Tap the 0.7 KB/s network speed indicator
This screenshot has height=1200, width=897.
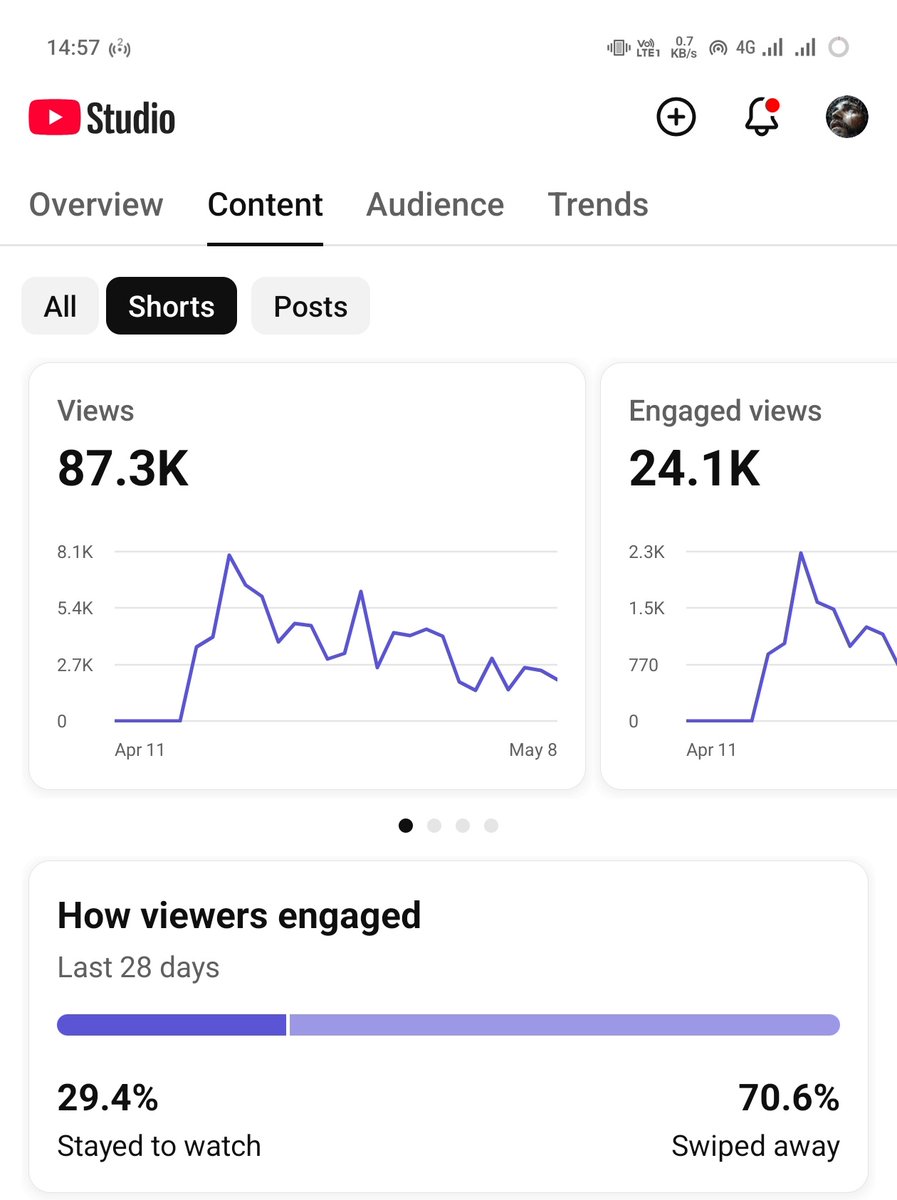pos(684,47)
